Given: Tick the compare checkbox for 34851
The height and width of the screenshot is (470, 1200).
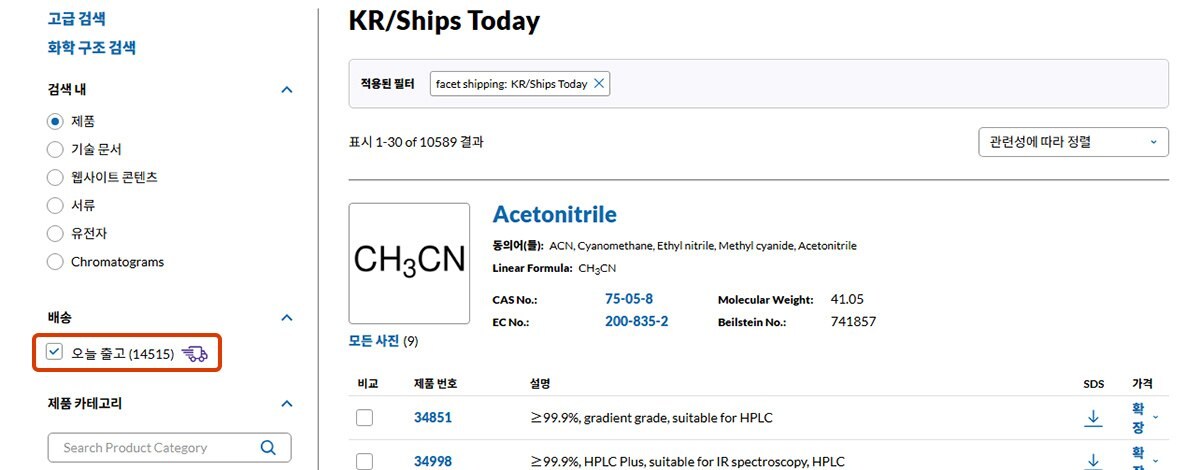Looking at the screenshot, I should 365,417.
